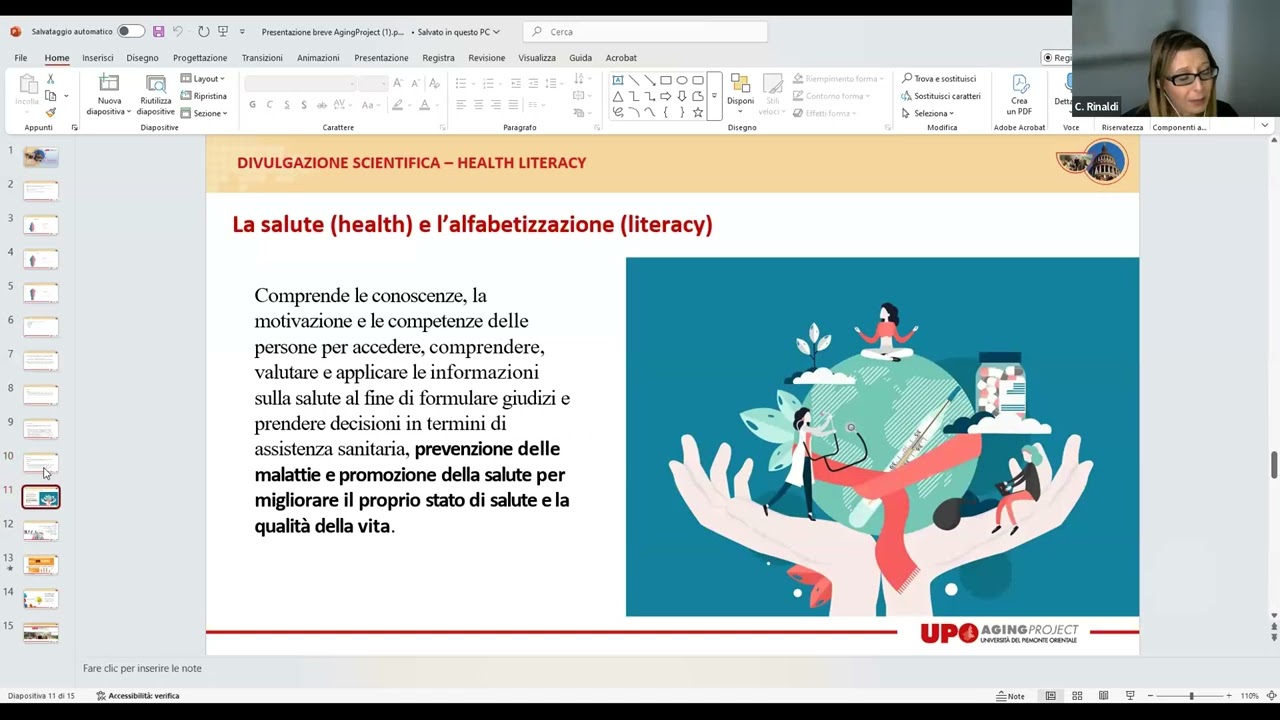Switch to Slide Sorter view icon in status bar

[x=1077, y=696]
